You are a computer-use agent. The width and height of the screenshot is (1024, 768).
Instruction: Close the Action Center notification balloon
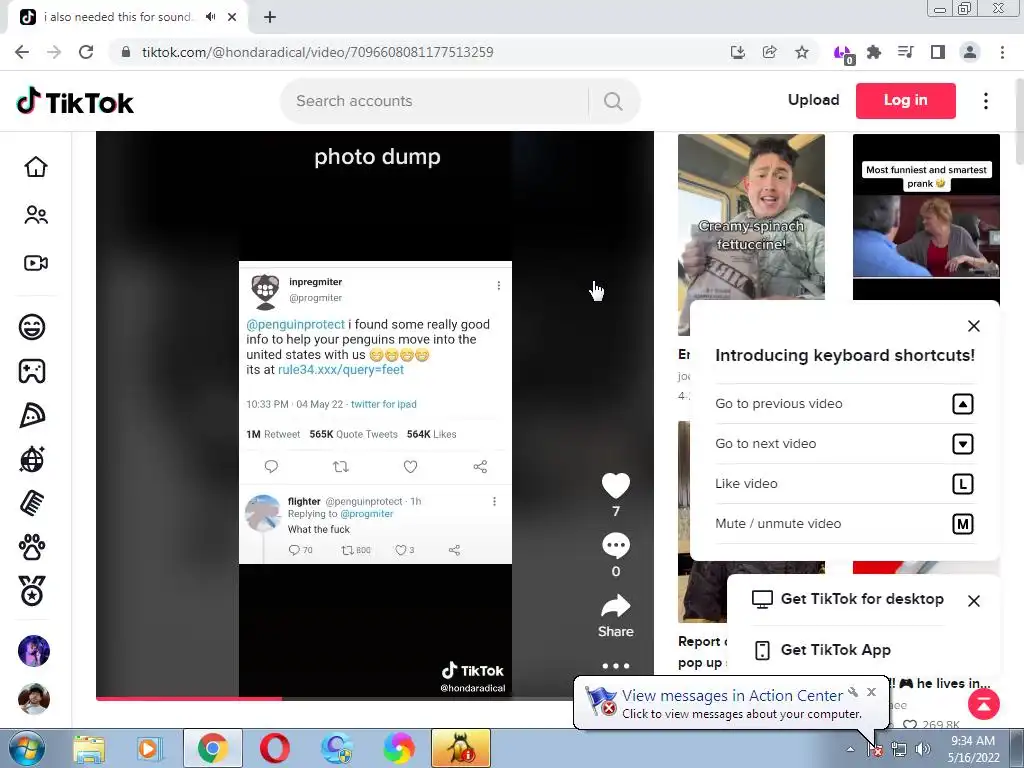click(871, 692)
